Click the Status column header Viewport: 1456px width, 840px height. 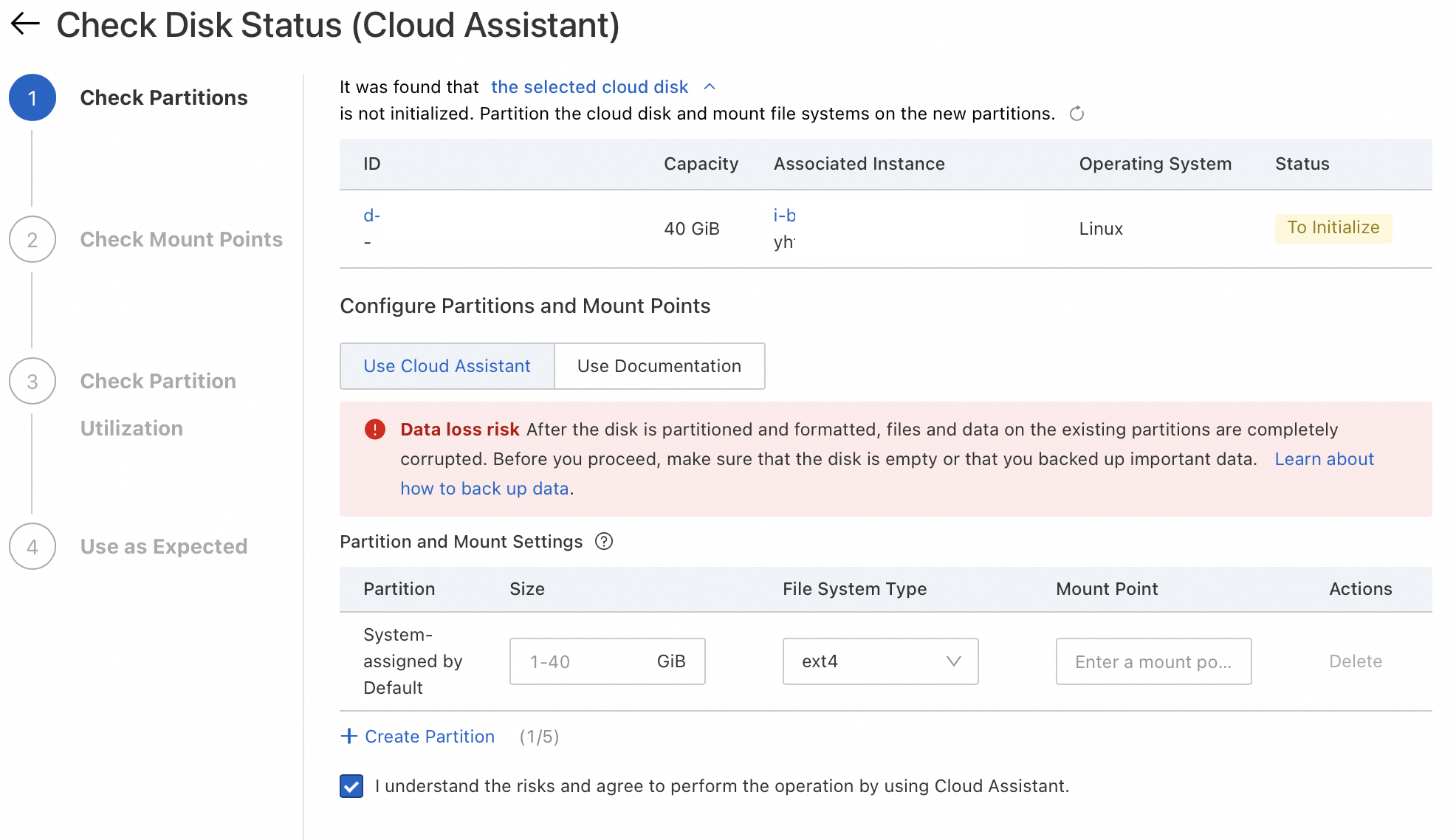(x=1302, y=164)
